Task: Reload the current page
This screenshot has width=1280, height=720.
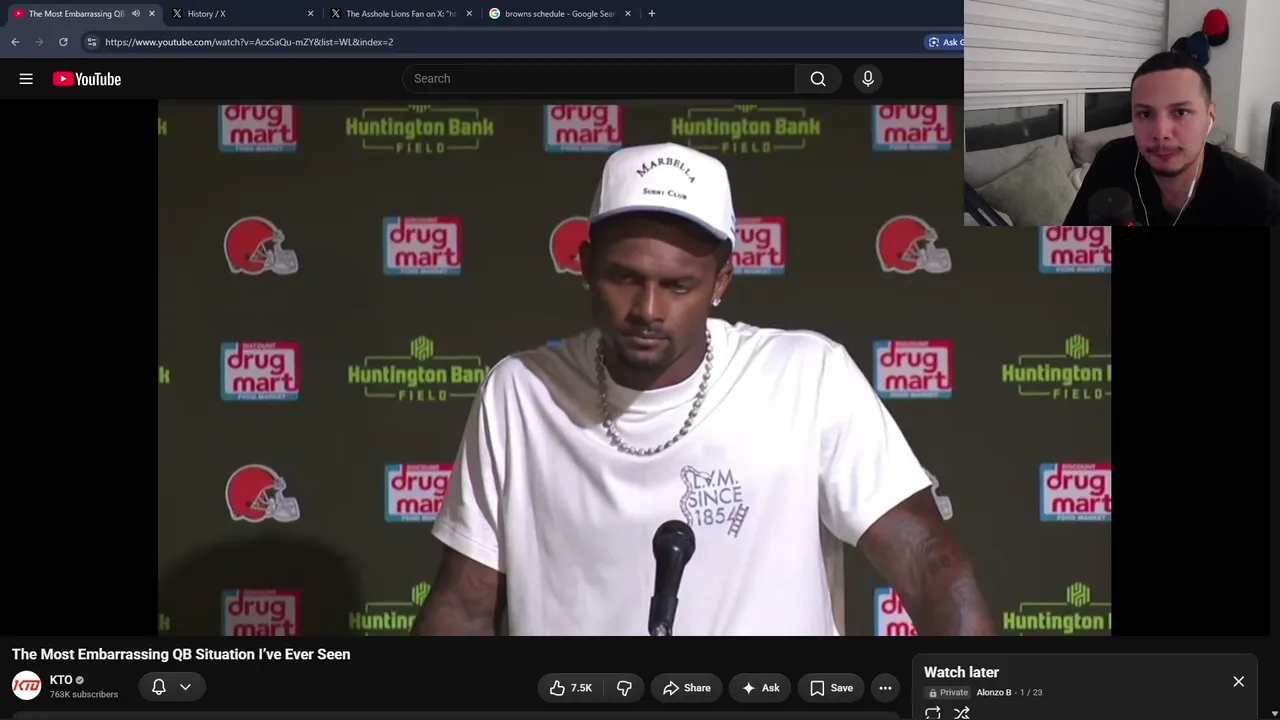Action: 63,42
